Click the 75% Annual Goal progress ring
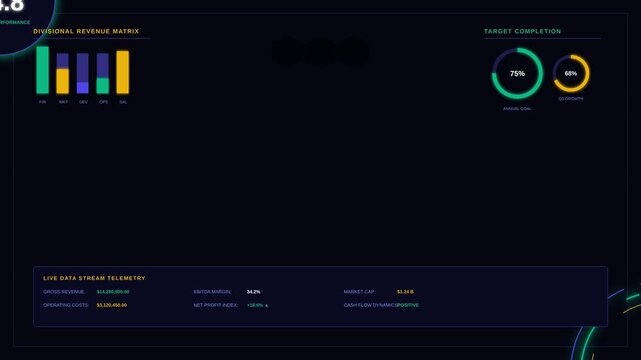This screenshot has width=641, height=360. click(517, 74)
